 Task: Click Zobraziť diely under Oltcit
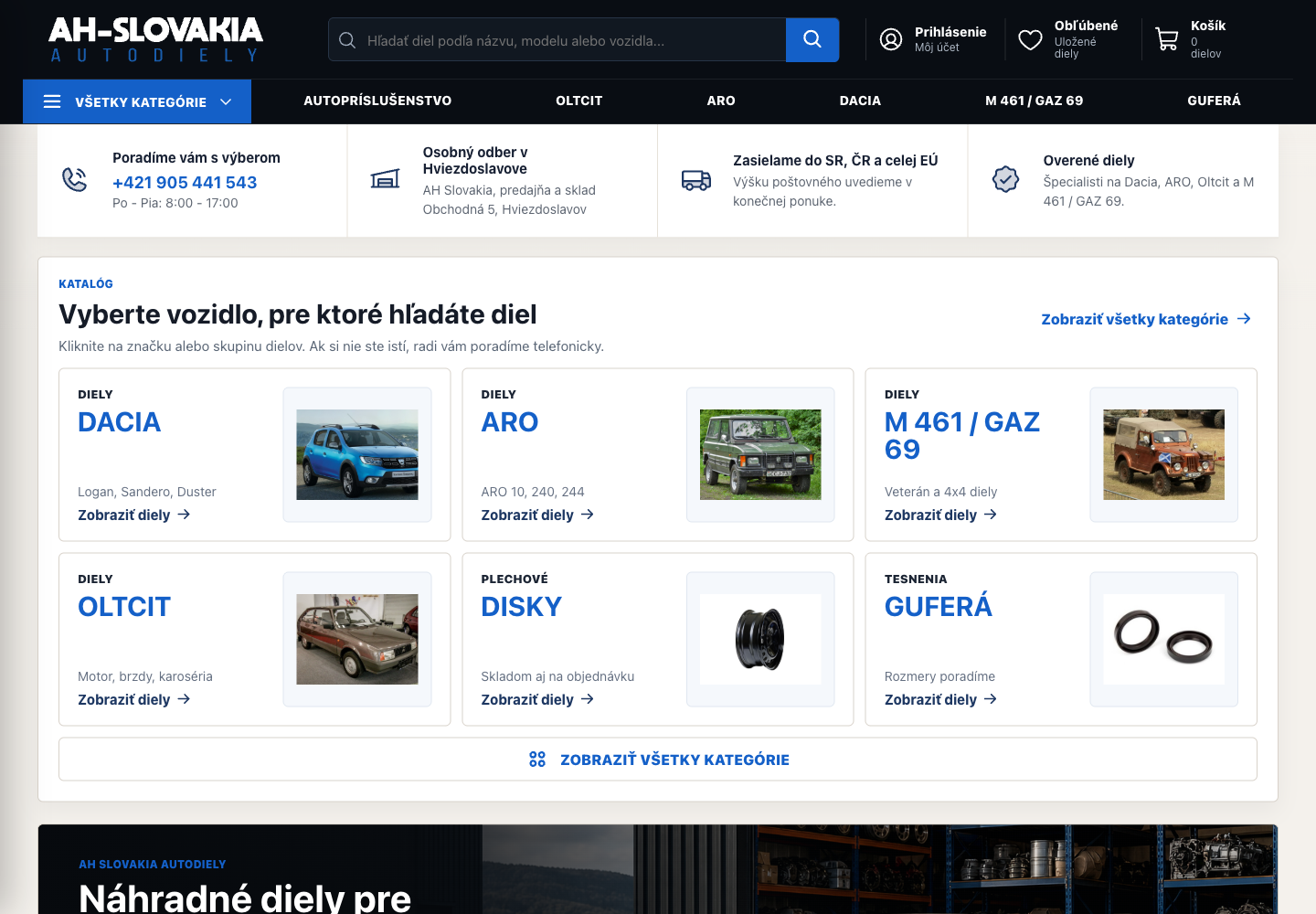(134, 699)
